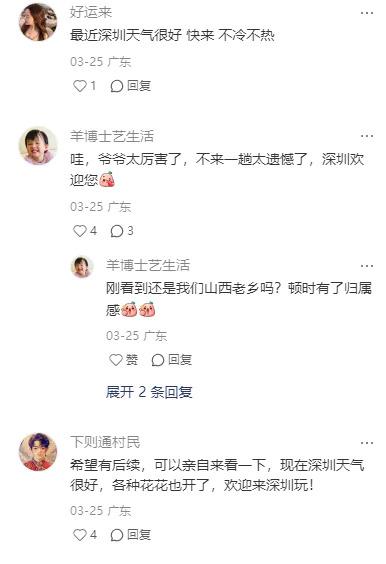View the 3 replies on 羊博士艺生活's comment
This screenshot has height=564, width=386.
pos(122,231)
